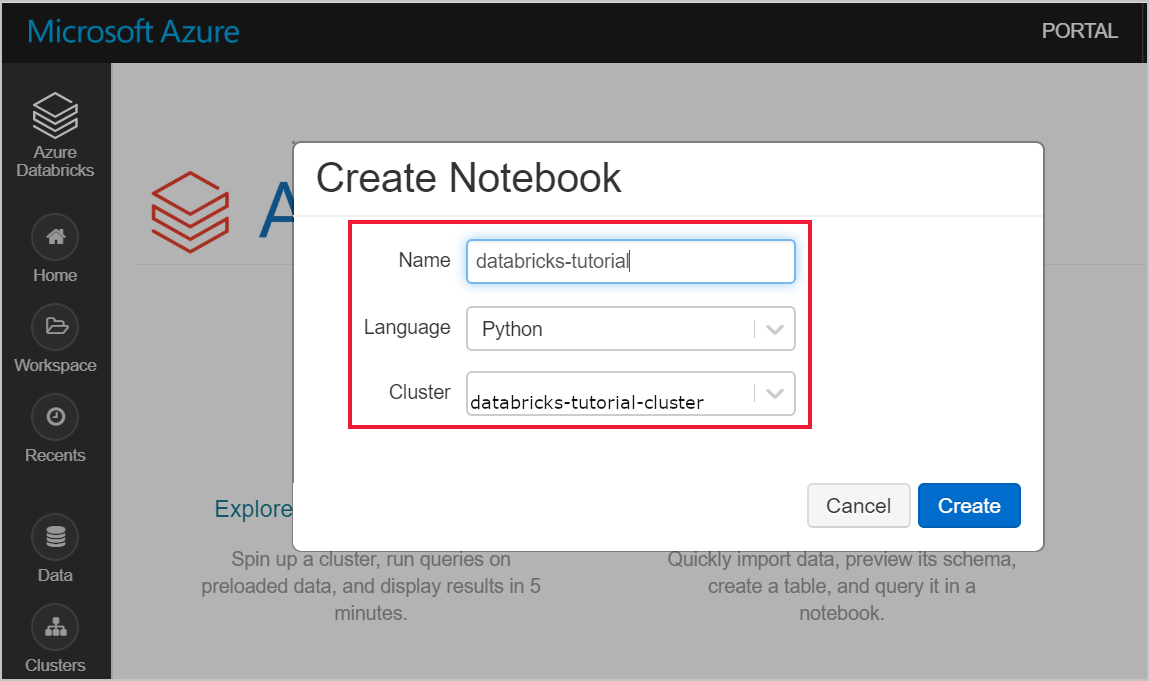
Task: Click the Microsoft Azure brand logo
Action: point(133,32)
